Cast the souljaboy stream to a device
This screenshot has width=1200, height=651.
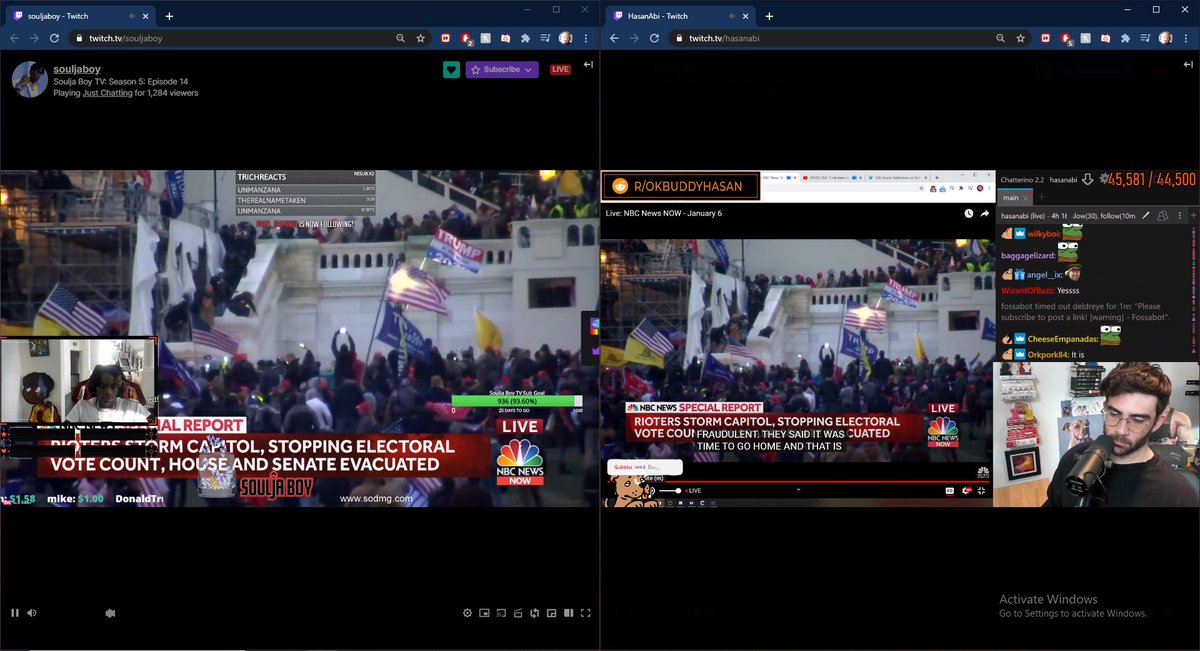501,613
